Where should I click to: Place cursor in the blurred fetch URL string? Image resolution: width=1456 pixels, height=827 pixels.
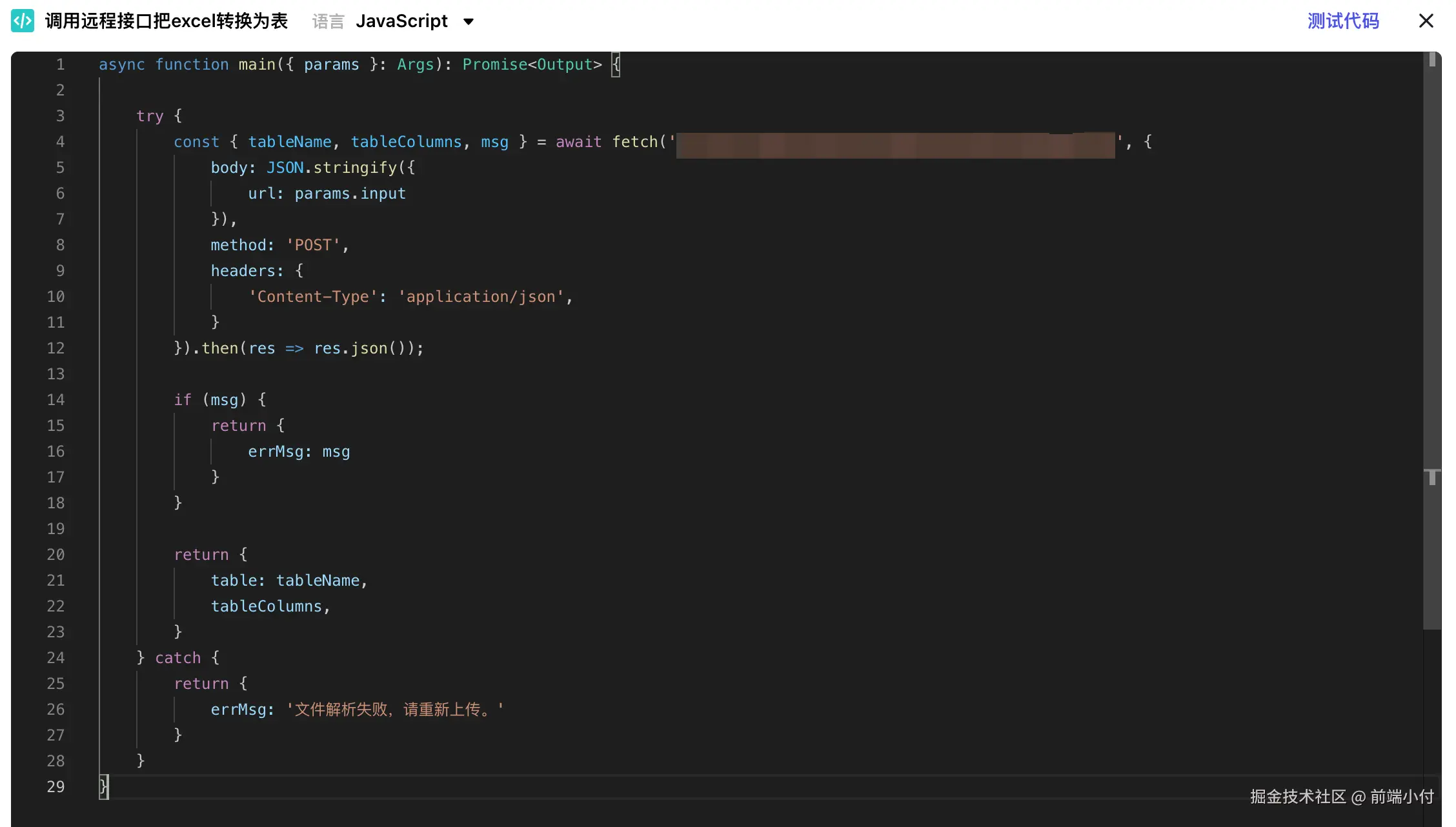point(895,144)
